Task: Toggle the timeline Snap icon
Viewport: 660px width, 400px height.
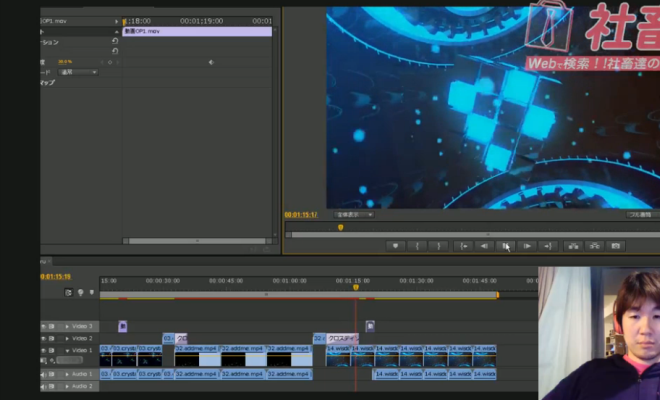Action: point(68,293)
